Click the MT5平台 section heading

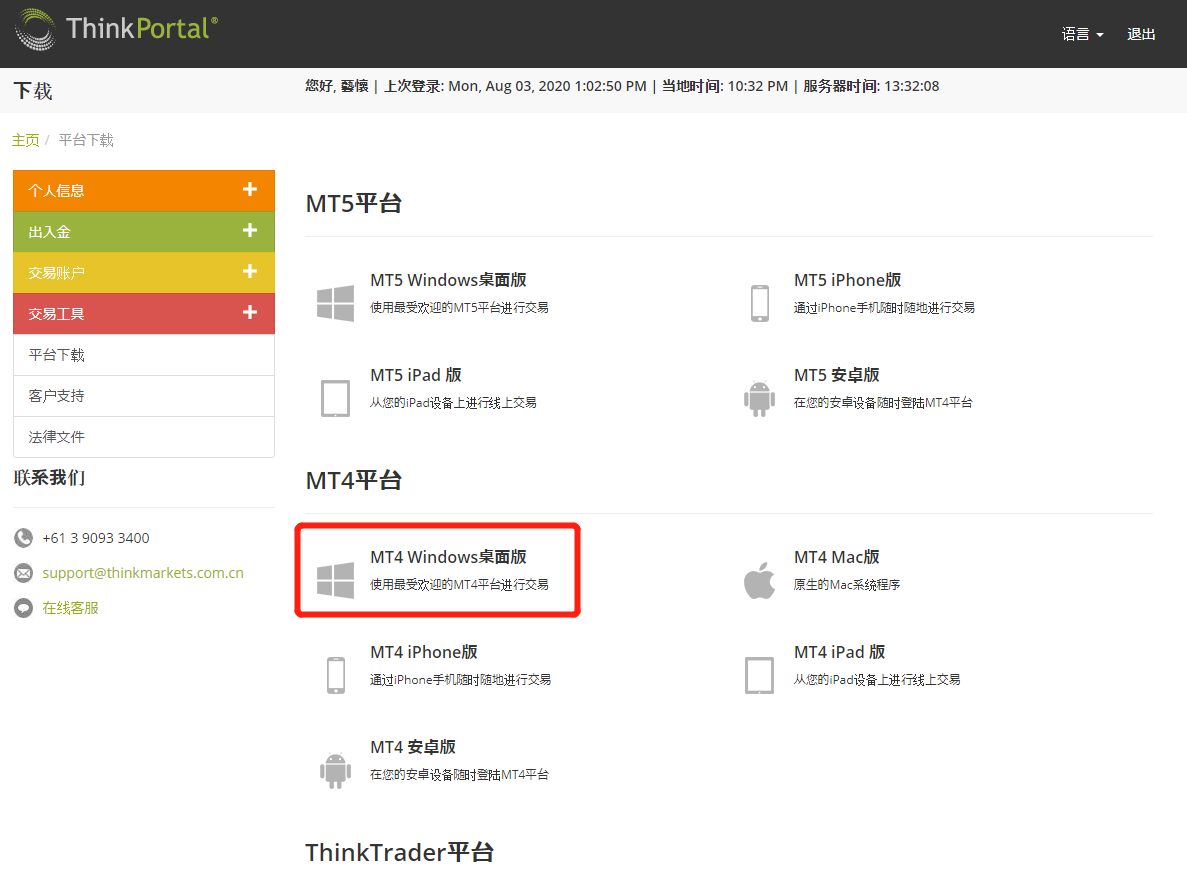tap(354, 204)
